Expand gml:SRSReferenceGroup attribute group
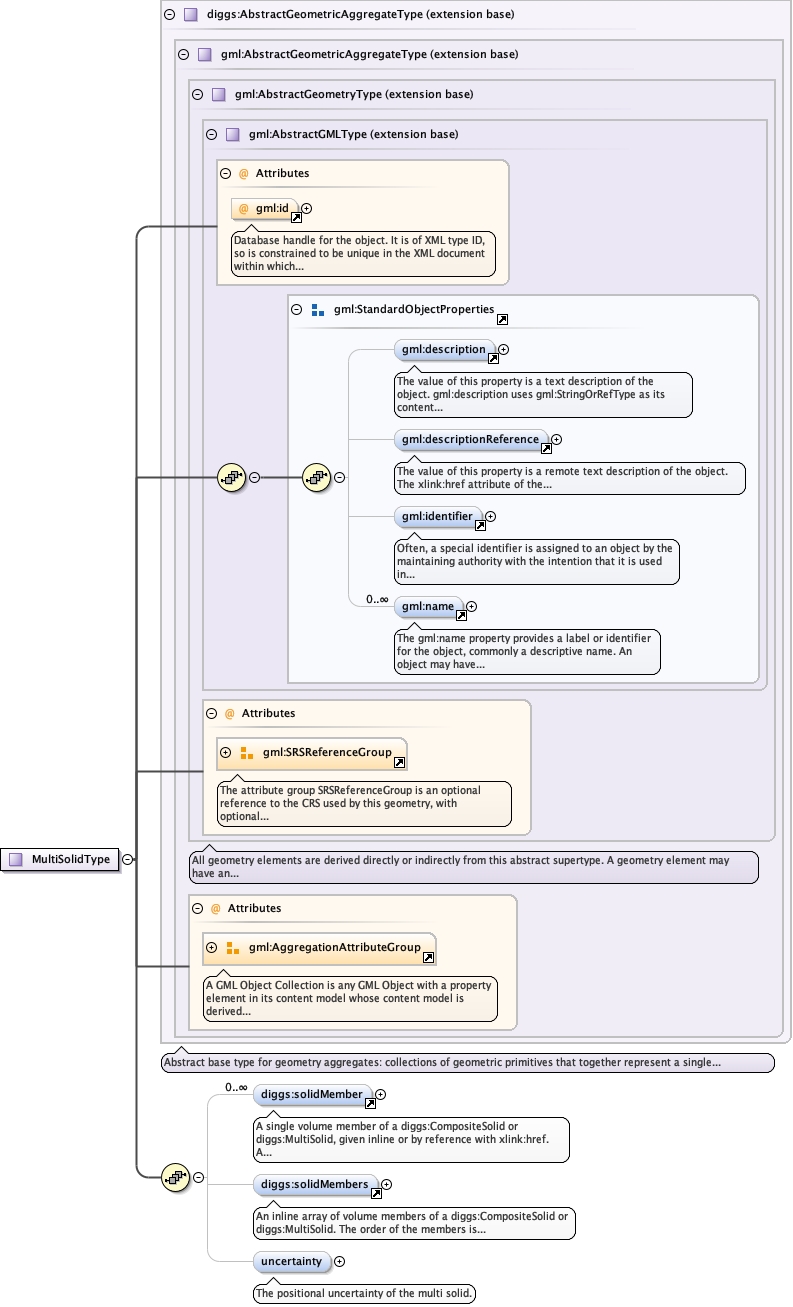The height and width of the screenshot is (1307, 793). click(x=226, y=752)
